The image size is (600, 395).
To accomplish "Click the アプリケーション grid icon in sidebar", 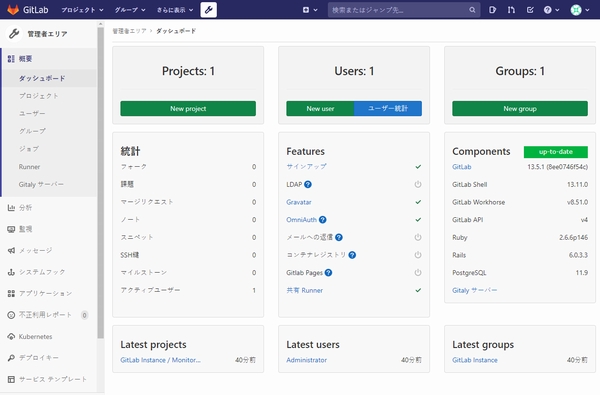I will 11,293.
